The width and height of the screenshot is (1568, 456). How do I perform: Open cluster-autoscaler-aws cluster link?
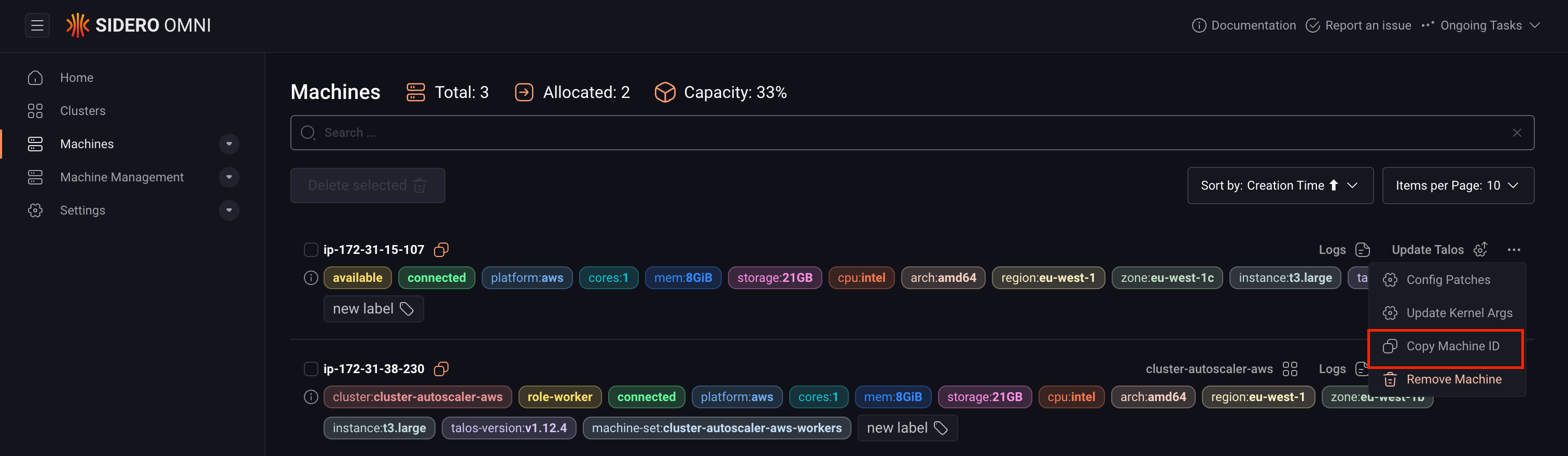tap(1221, 369)
